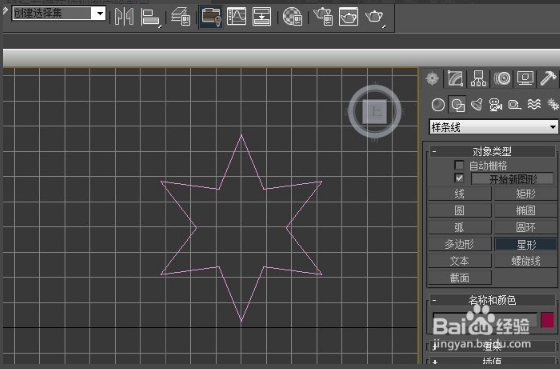Select the Shapes category icon
560x369 pixels.
tap(458, 105)
